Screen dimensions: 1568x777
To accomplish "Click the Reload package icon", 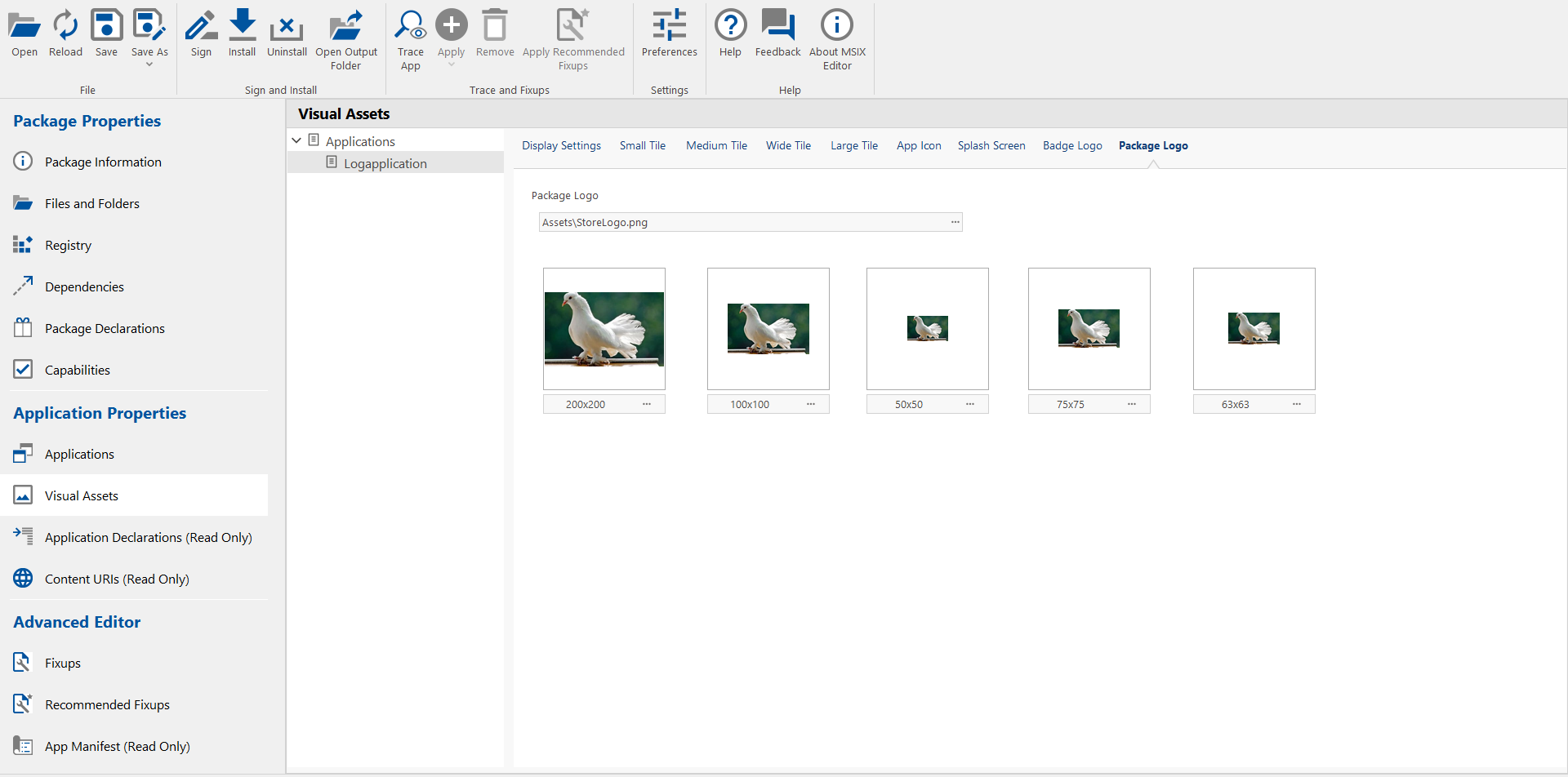I will 65,27.
